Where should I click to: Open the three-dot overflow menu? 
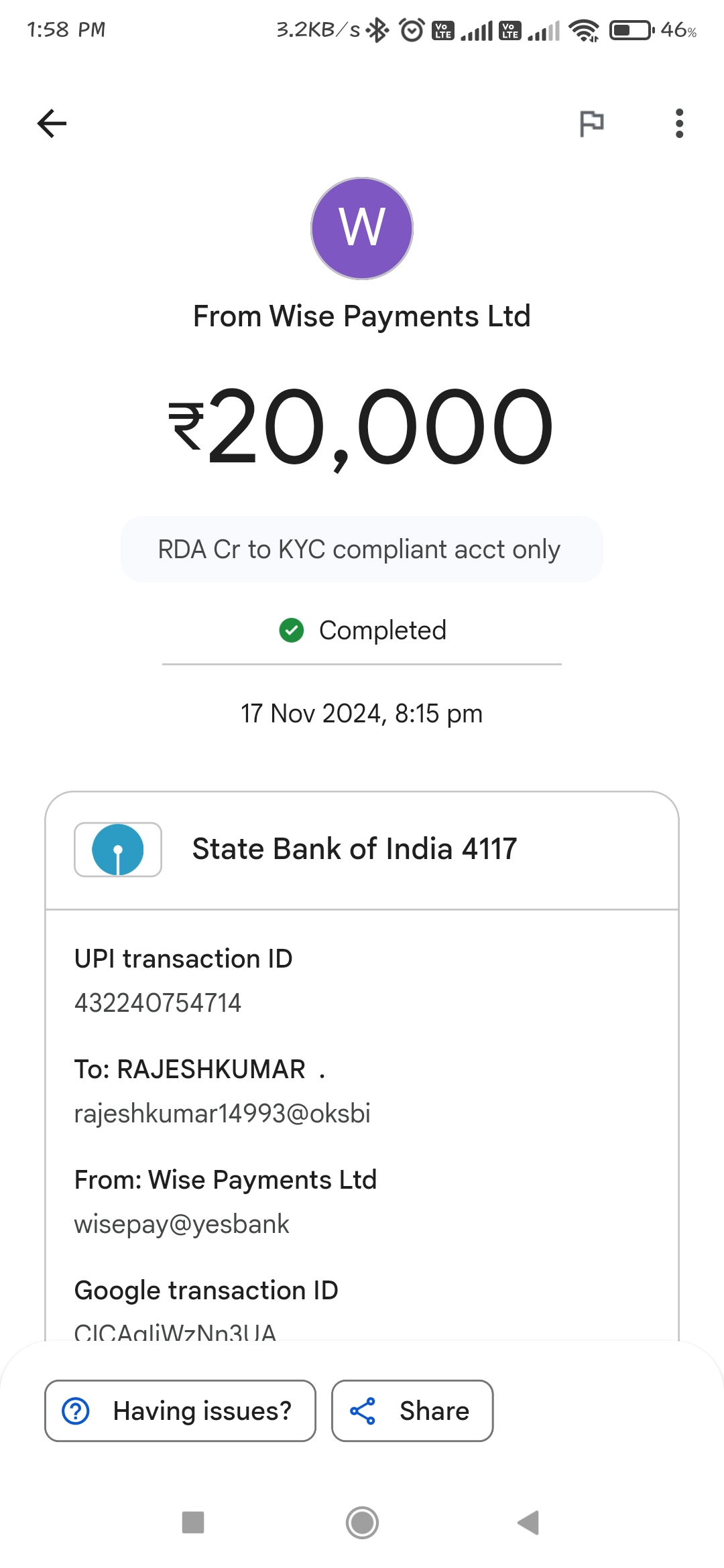(x=679, y=123)
